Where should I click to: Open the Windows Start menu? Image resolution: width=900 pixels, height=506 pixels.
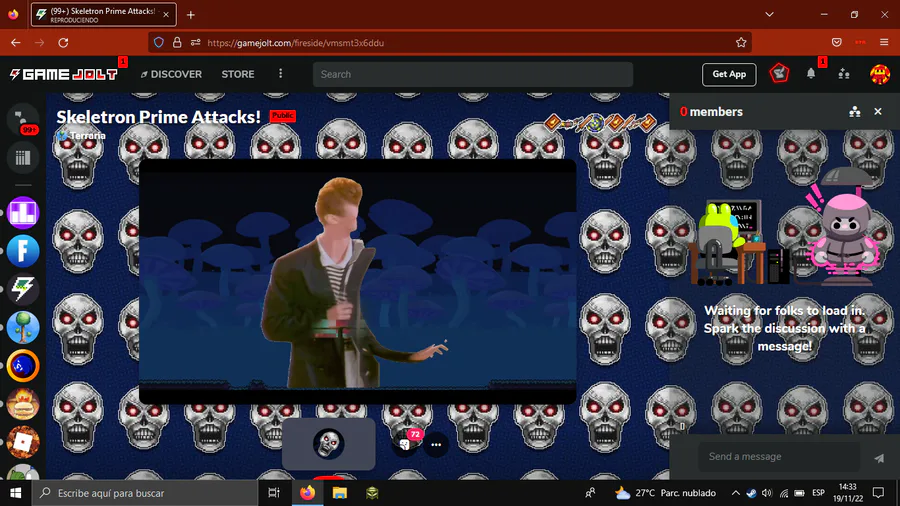(15, 493)
